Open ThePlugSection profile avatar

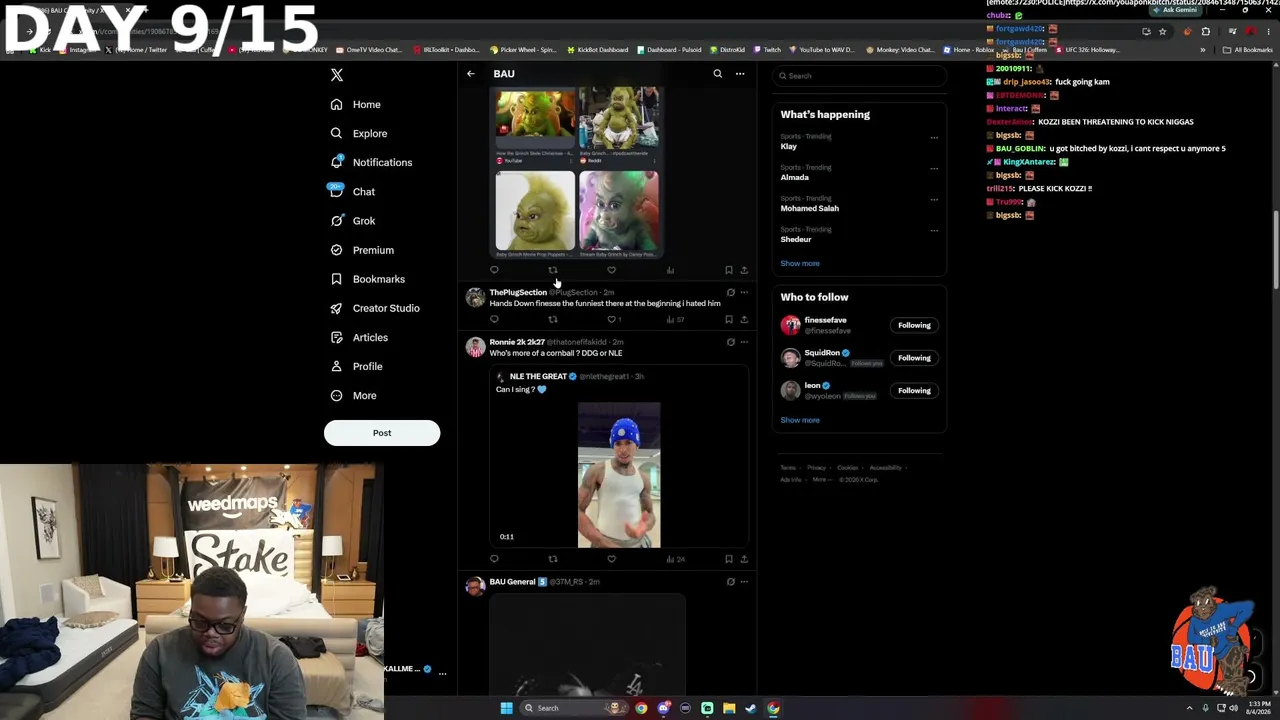(475, 297)
